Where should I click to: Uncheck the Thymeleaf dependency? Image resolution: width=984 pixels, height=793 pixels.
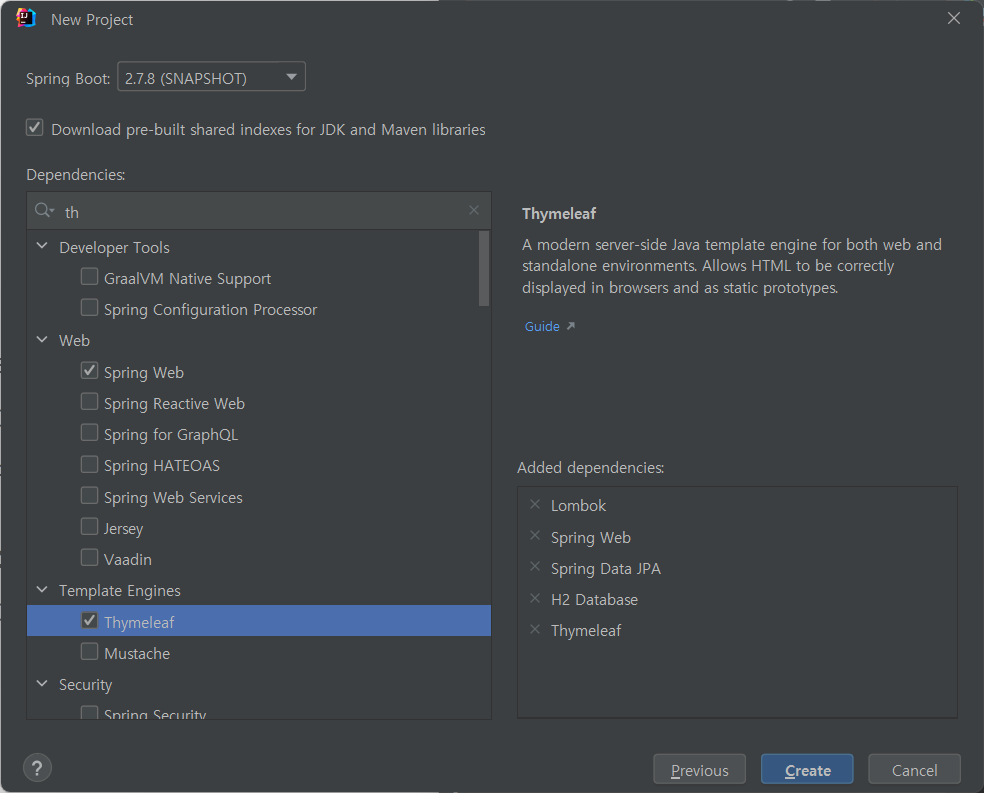[89, 620]
